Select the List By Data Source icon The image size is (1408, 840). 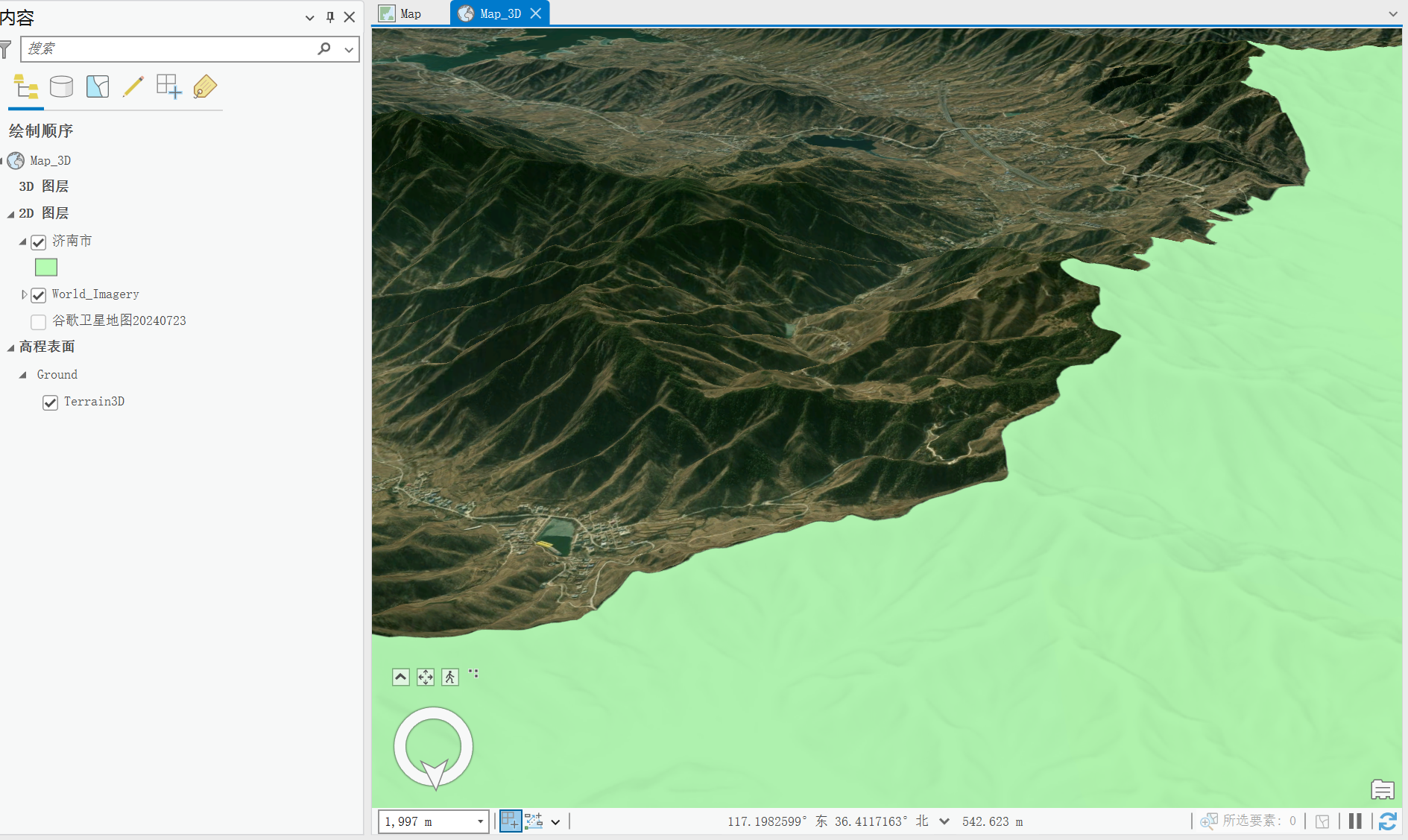click(61, 87)
